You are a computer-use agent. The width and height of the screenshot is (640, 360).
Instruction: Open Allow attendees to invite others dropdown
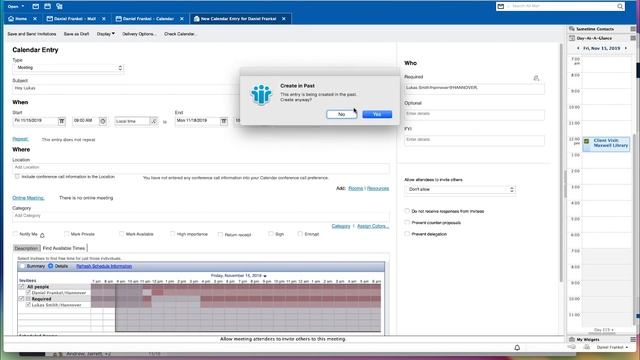point(460,189)
